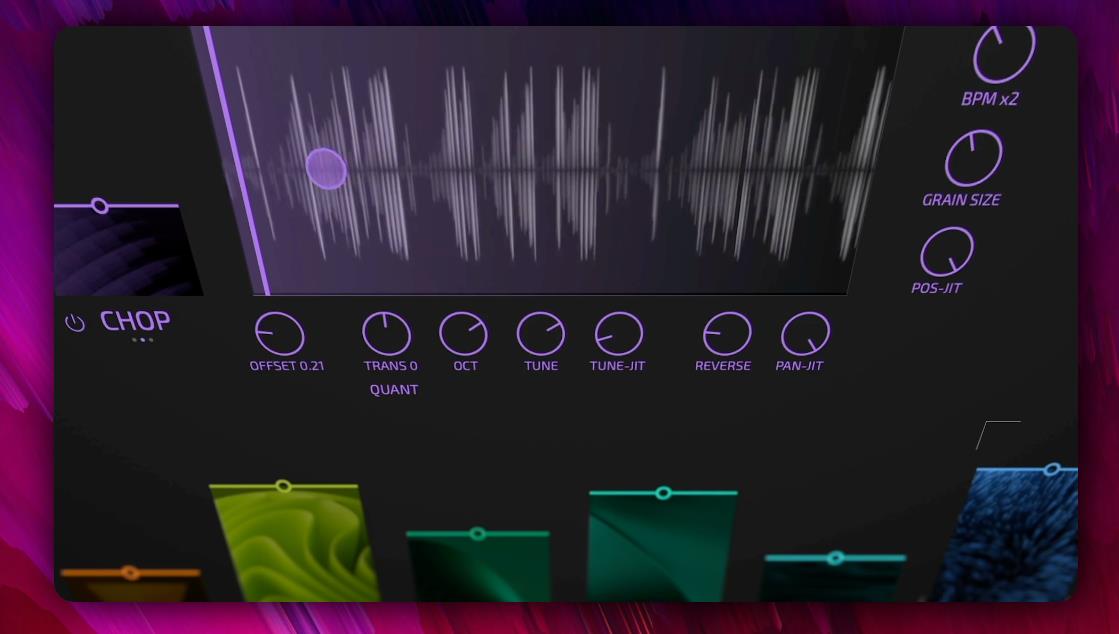Viewport: 1119px width, 634px height.
Task: Toggle the CHOP power button
Action: [x=75, y=323]
